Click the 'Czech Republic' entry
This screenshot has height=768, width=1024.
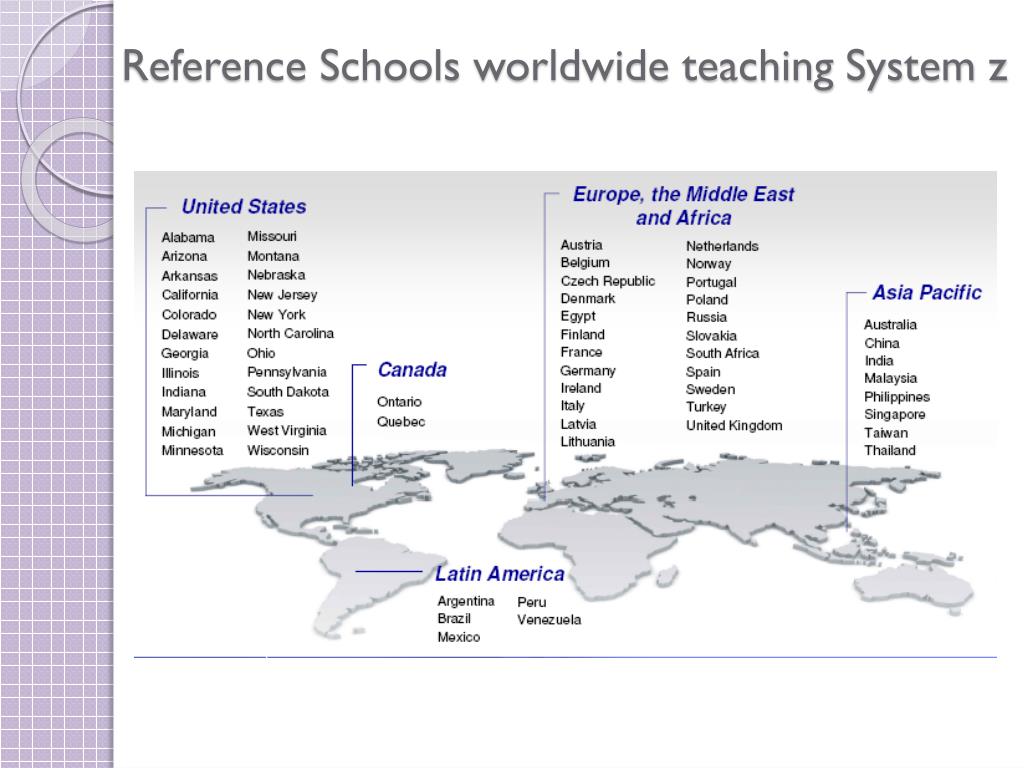click(607, 281)
